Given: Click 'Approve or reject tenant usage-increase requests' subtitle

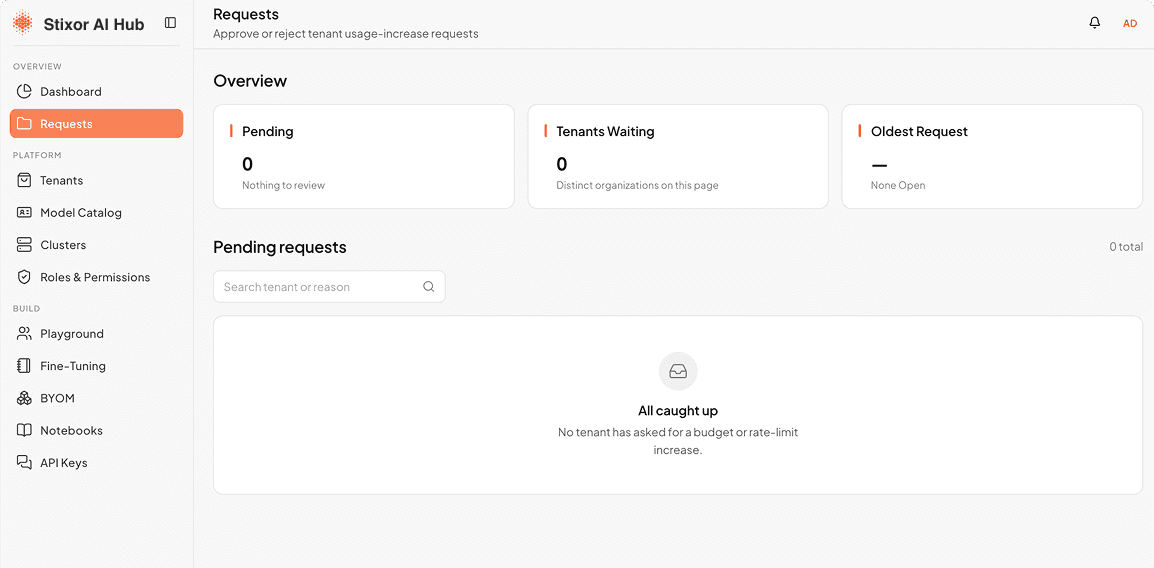Looking at the screenshot, I should [x=346, y=34].
